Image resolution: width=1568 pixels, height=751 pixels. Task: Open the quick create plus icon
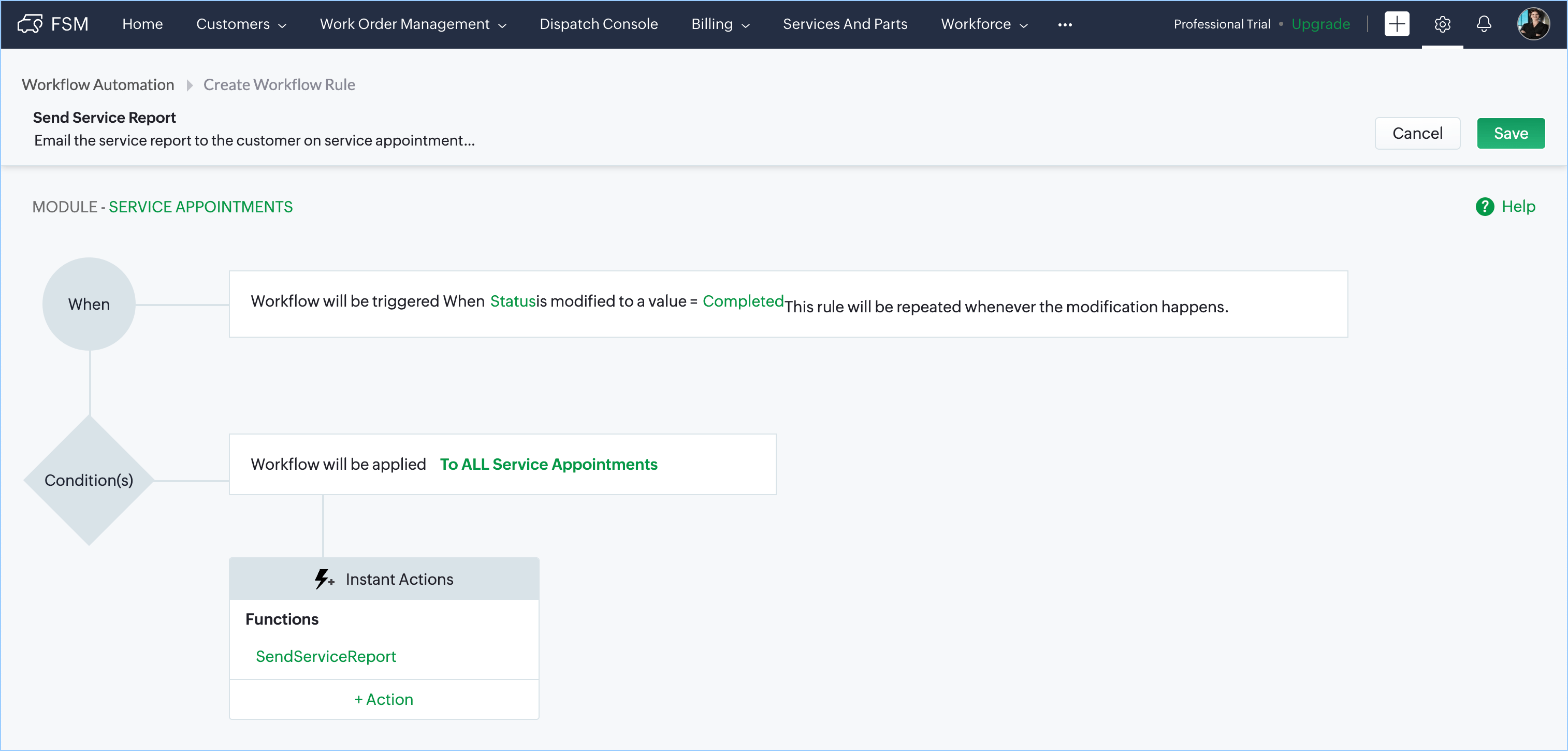point(1397,24)
